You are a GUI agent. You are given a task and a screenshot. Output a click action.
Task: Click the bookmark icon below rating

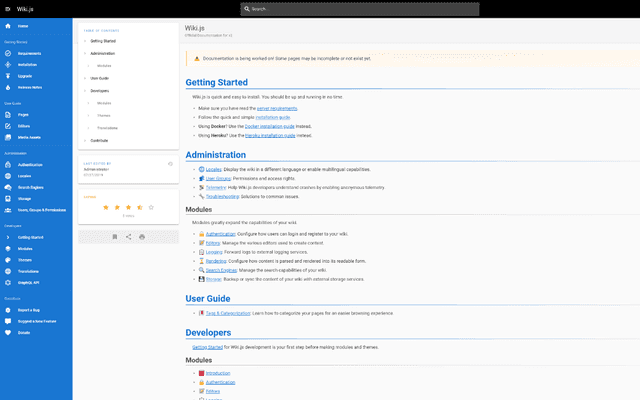pyautogui.click(x=115, y=237)
